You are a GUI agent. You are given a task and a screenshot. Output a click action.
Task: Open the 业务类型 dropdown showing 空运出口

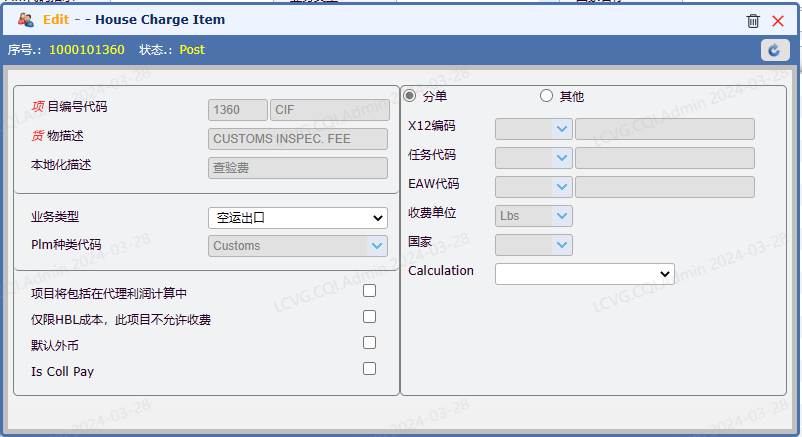tap(298, 218)
